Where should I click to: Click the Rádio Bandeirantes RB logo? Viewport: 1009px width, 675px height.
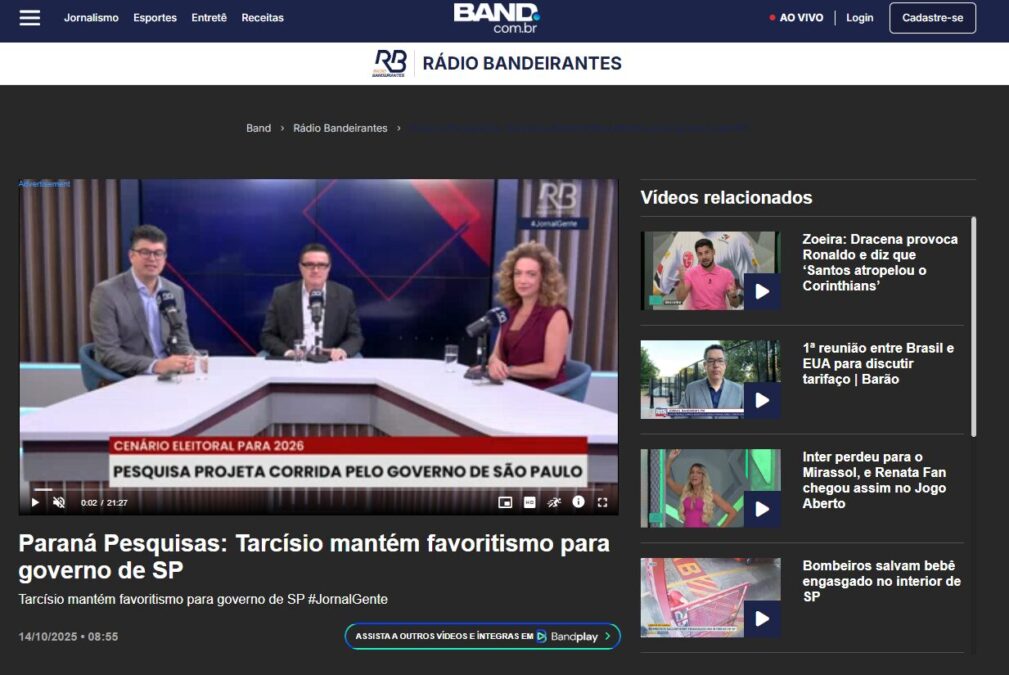(389, 64)
